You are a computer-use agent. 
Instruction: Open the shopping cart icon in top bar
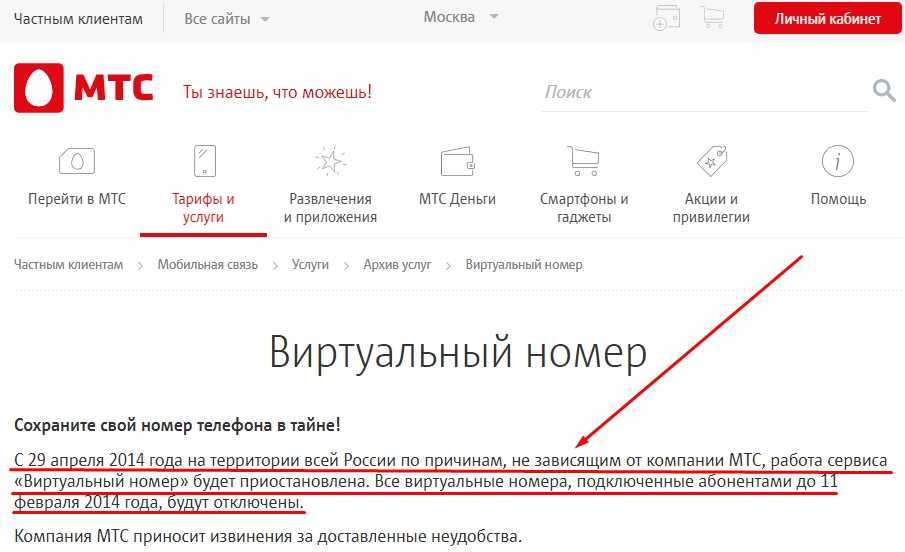point(713,17)
